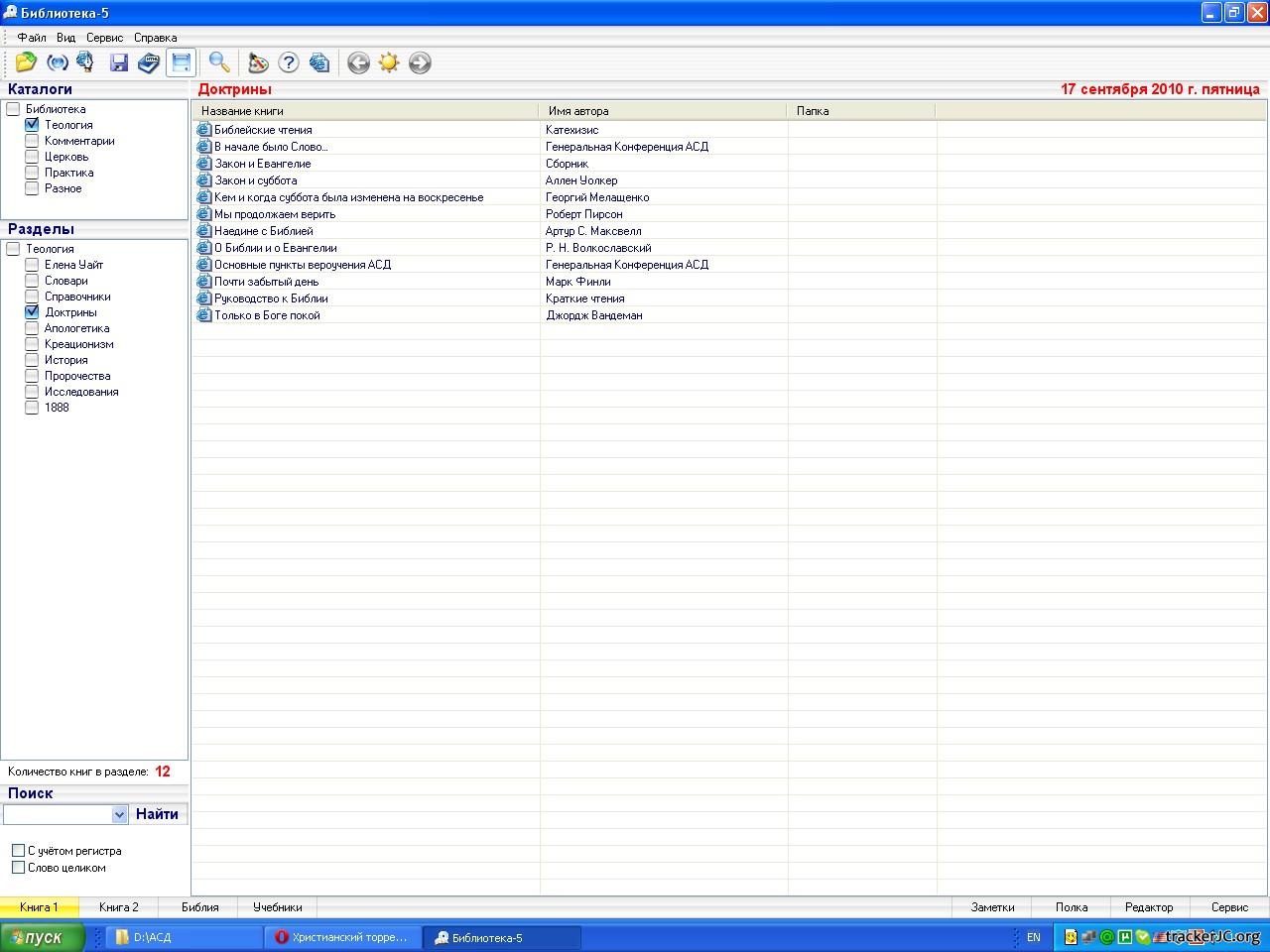Select the book Закон и суббота
The image size is (1270, 952).
click(x=255, y=180)
